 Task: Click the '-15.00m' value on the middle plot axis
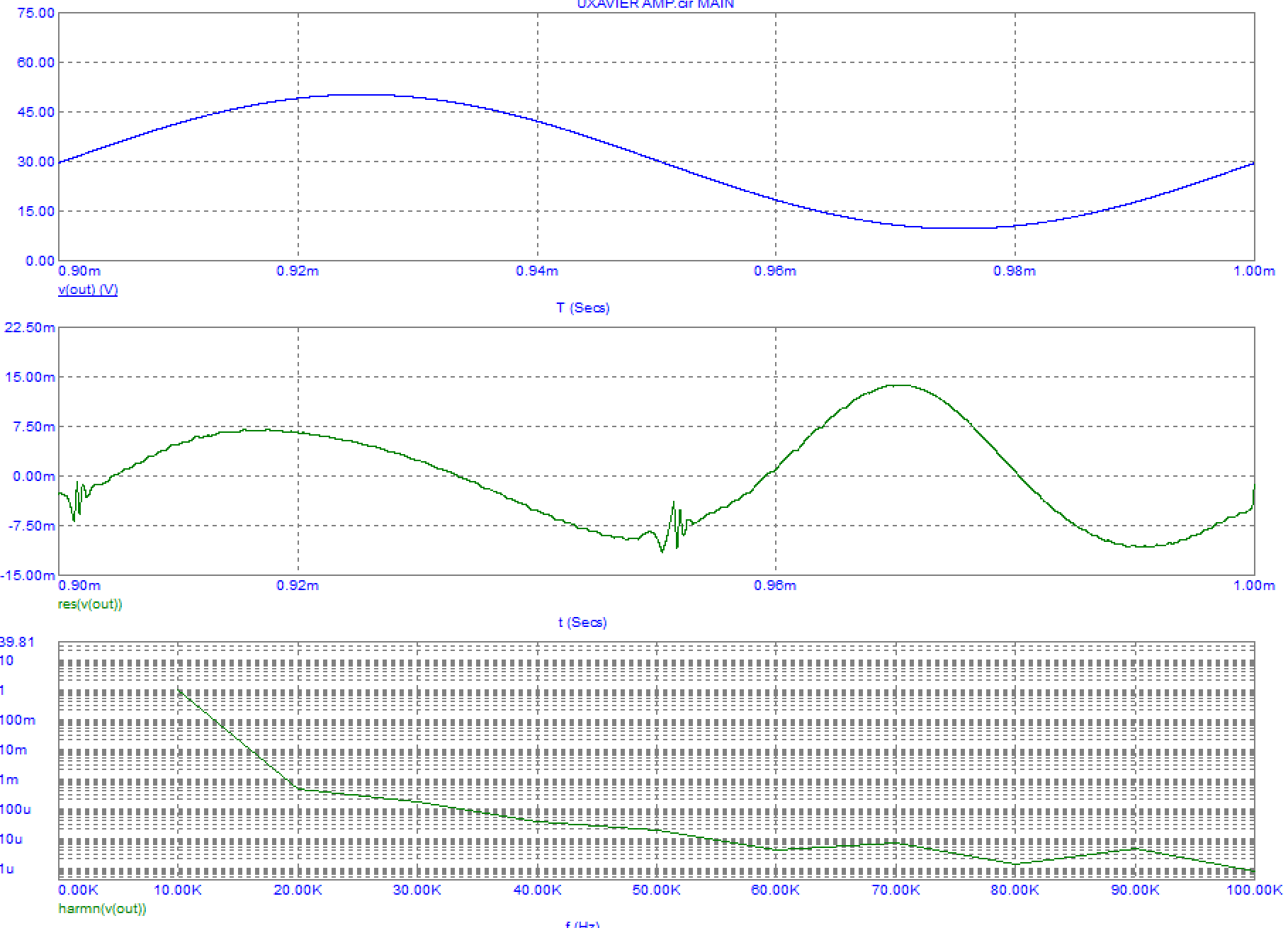click(28, 575)
